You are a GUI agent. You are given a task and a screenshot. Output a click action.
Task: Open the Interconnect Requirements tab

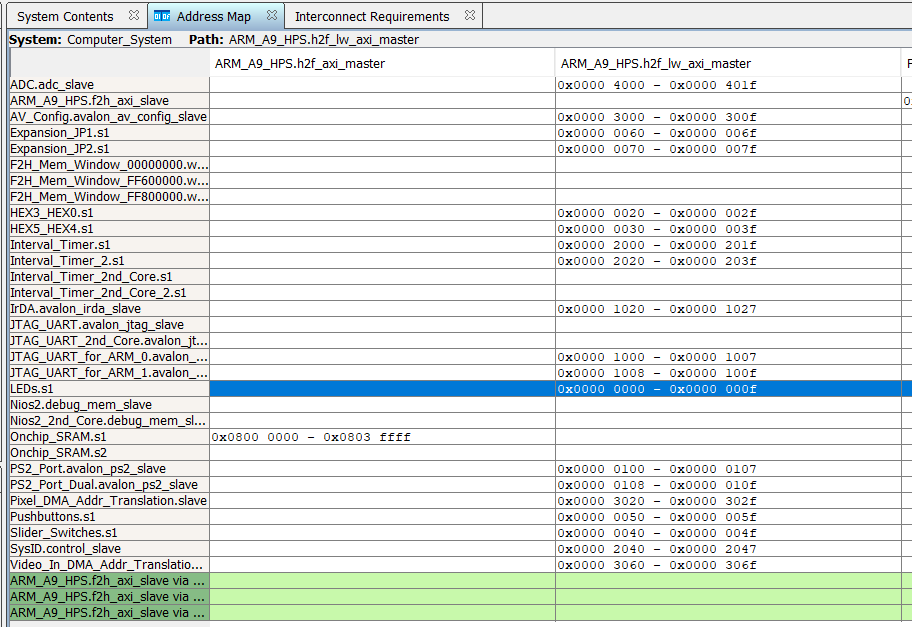pyautogui.click(x=371, y=16)
